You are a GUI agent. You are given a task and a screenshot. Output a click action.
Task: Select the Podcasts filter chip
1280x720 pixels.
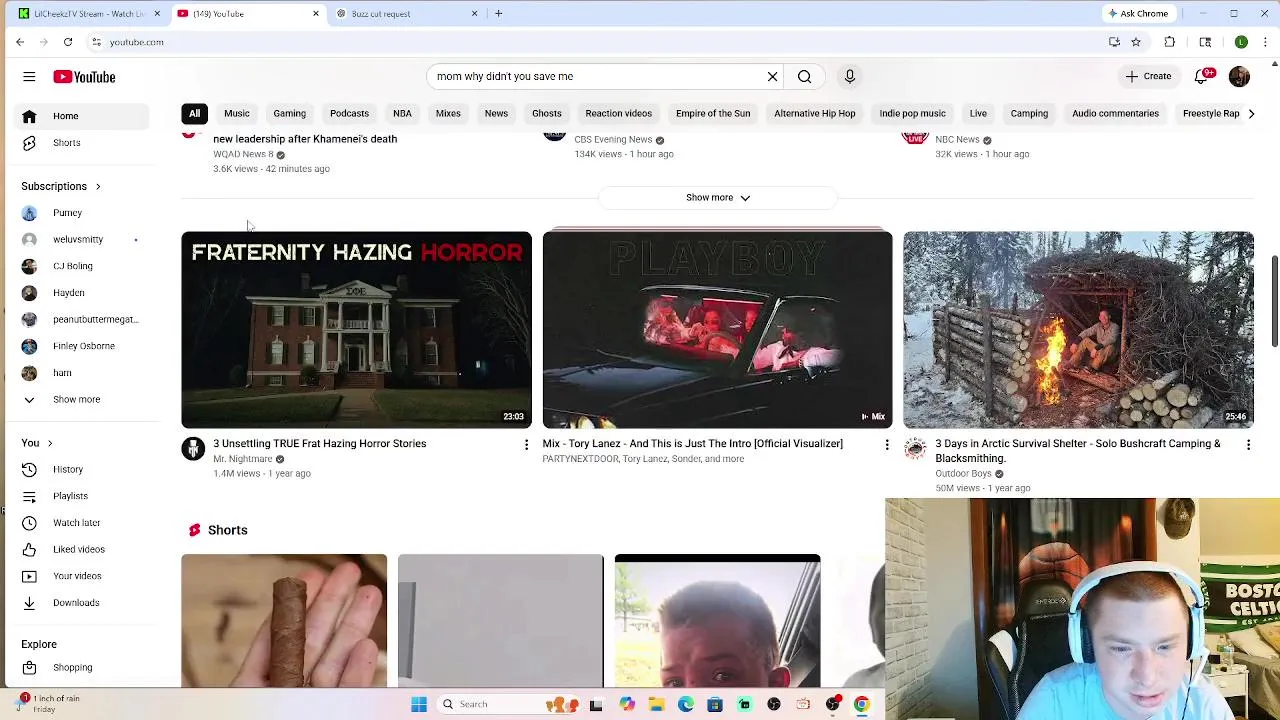point(349,113)
